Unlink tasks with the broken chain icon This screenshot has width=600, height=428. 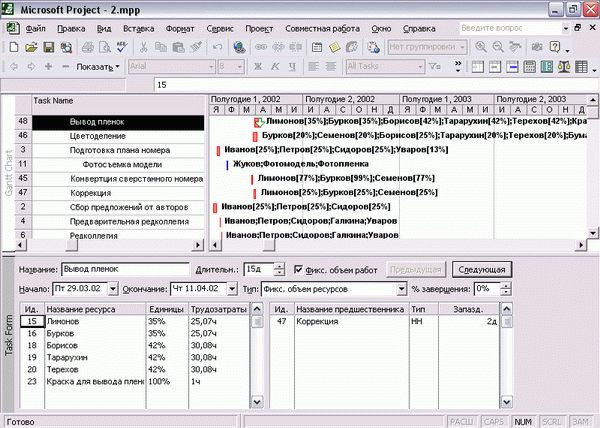278,47
